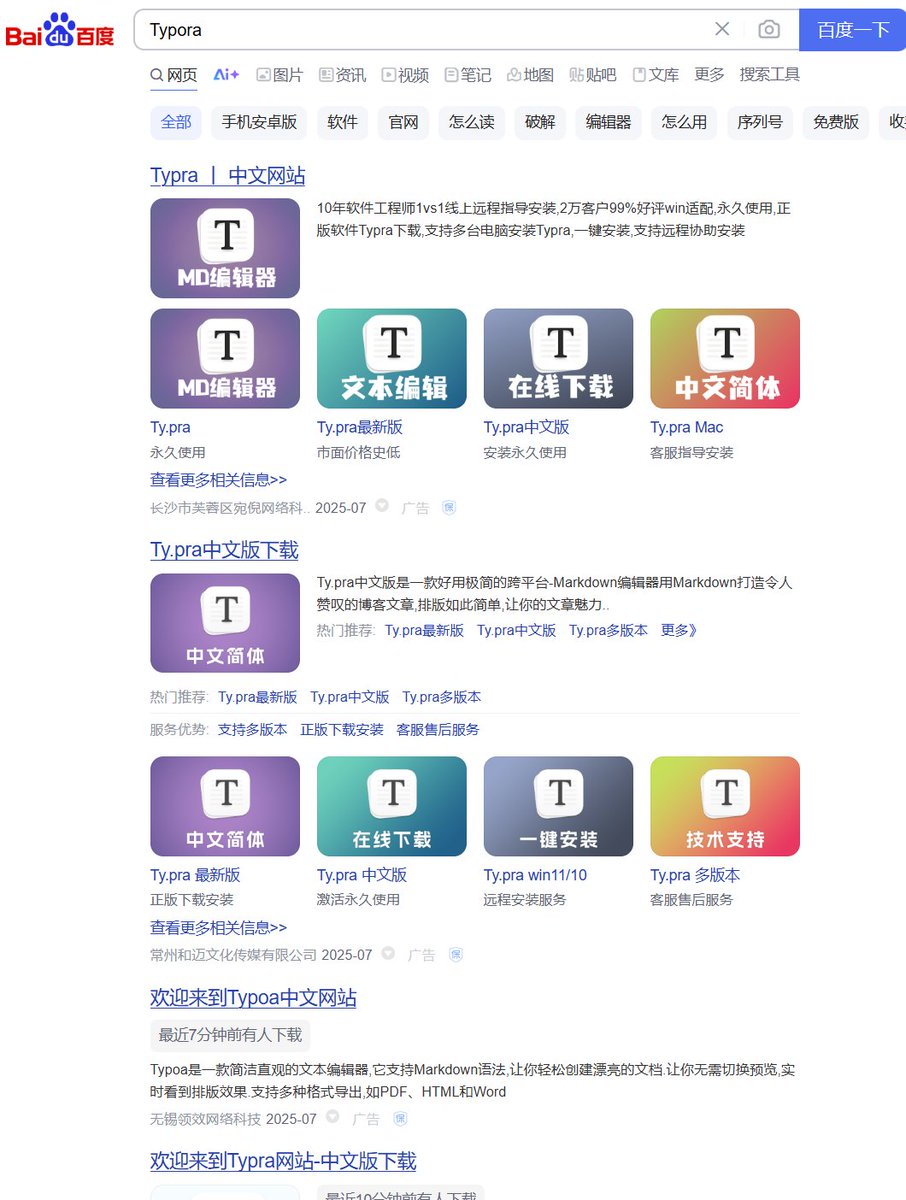Open the 支持多版本 service link
The height and width of the screenshot is (1200, 906).
pyautogui.click(x=252, y=730)
